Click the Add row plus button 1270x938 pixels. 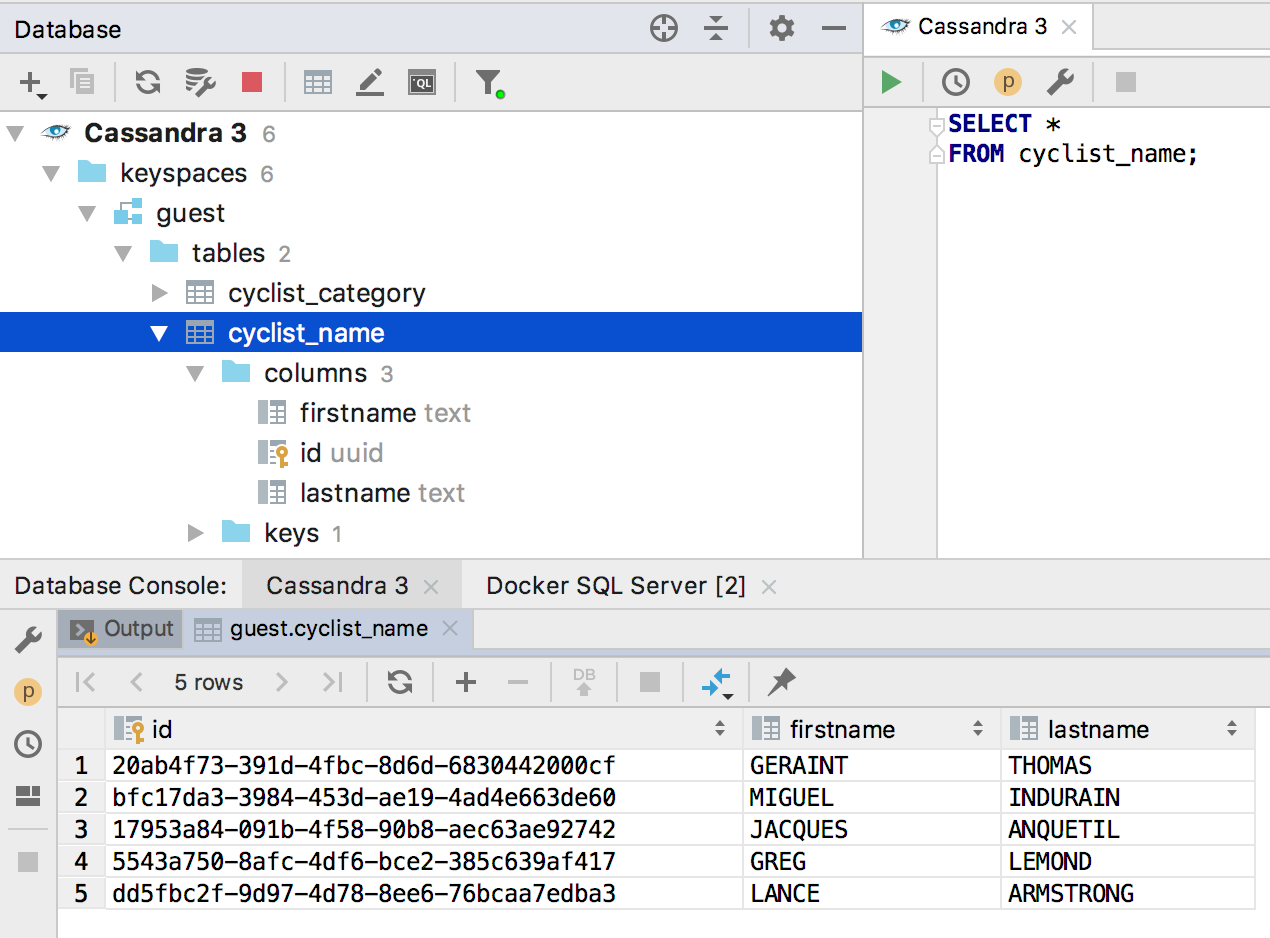[x=466, y=683]
